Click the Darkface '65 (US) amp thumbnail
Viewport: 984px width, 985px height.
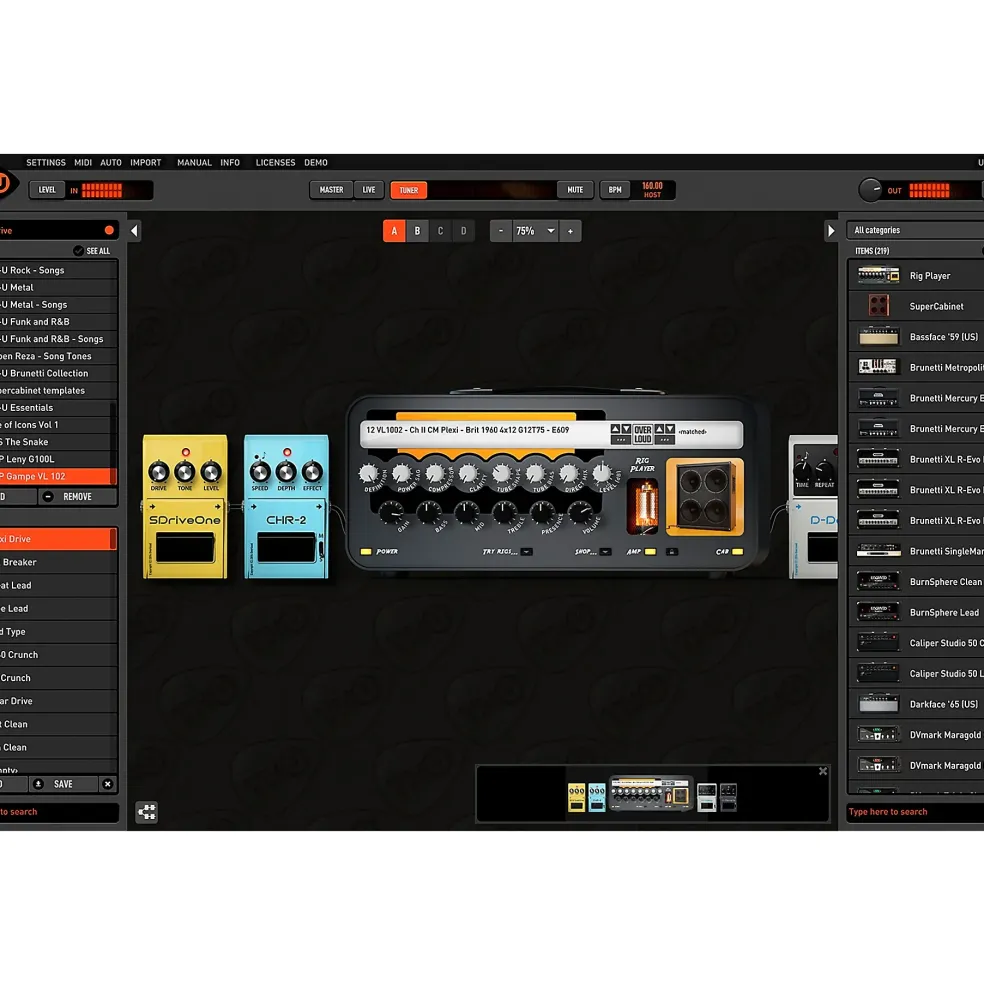[878, 704]
